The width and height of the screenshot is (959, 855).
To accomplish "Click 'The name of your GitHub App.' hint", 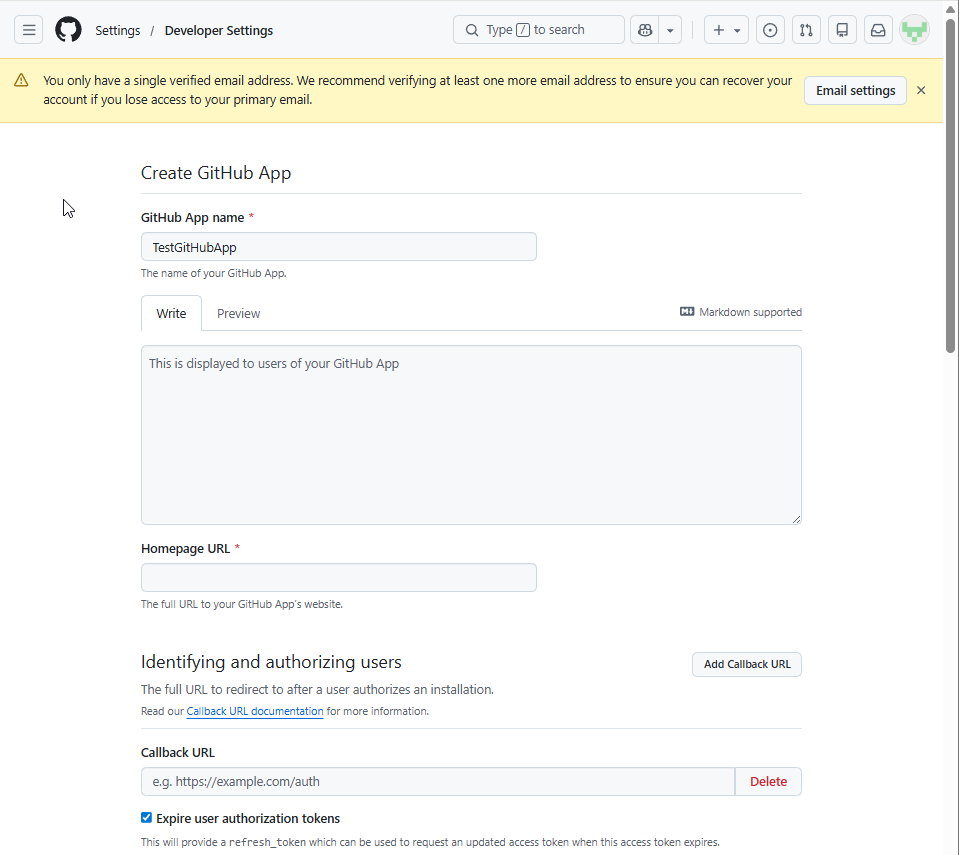I will click(x=213, y=273).
